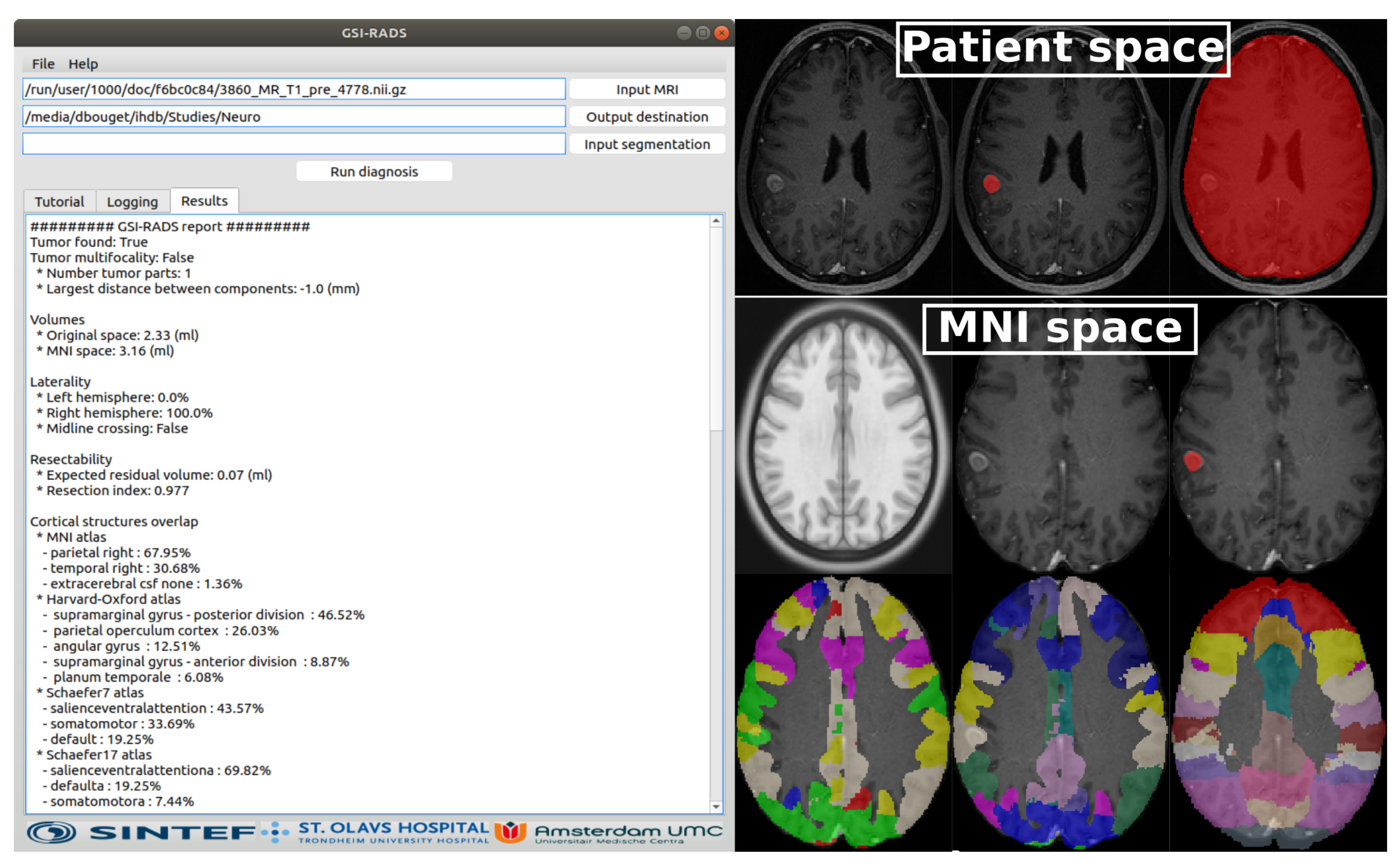Screen dimensions: 1400x865
Task: Click the output destination path field
Action: [x=293, y=117]
